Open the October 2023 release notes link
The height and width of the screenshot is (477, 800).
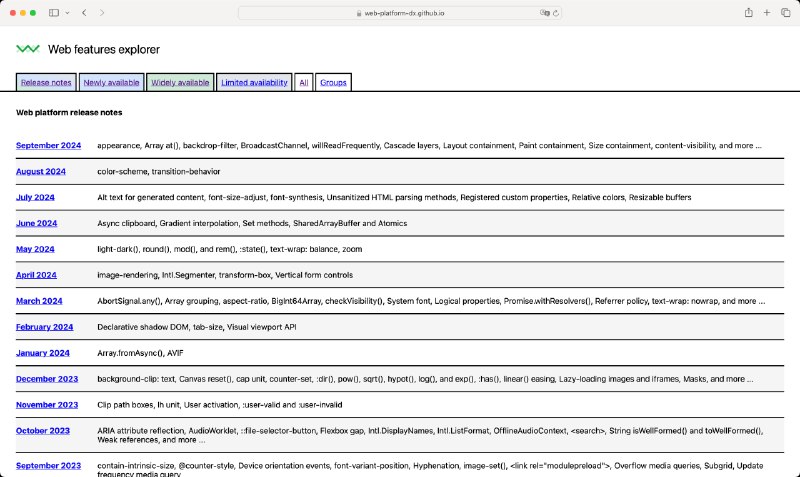(x=43, y=431)
